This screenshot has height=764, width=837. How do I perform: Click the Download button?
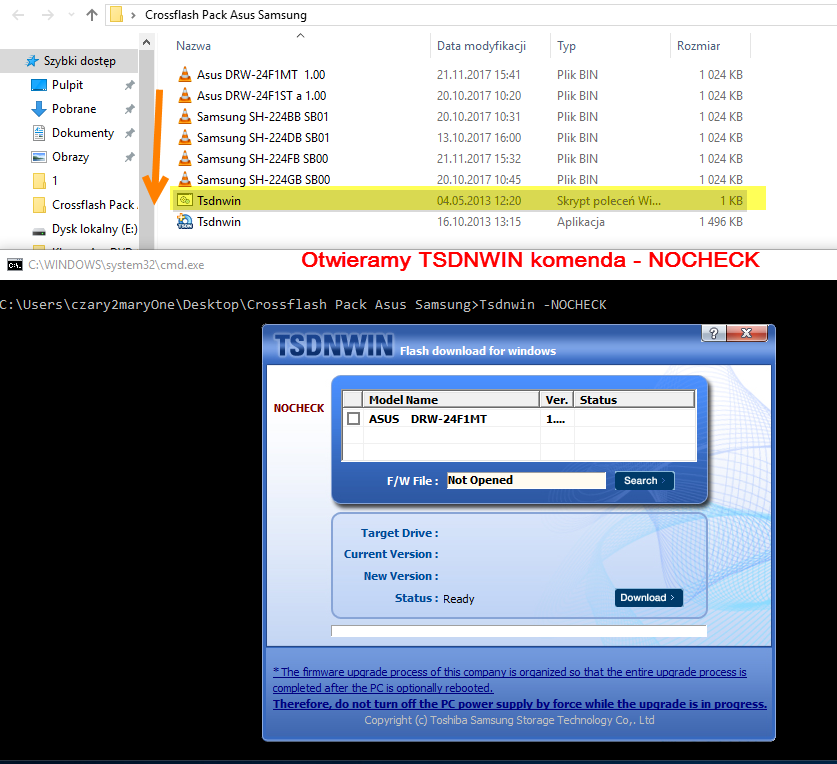point(648,598)
